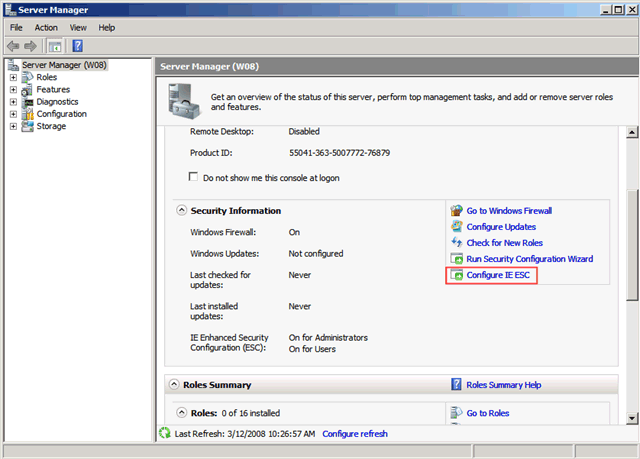Select Server Manager (W08) root tree label
The height and width of the screenshot is (459, 640).
64,65
